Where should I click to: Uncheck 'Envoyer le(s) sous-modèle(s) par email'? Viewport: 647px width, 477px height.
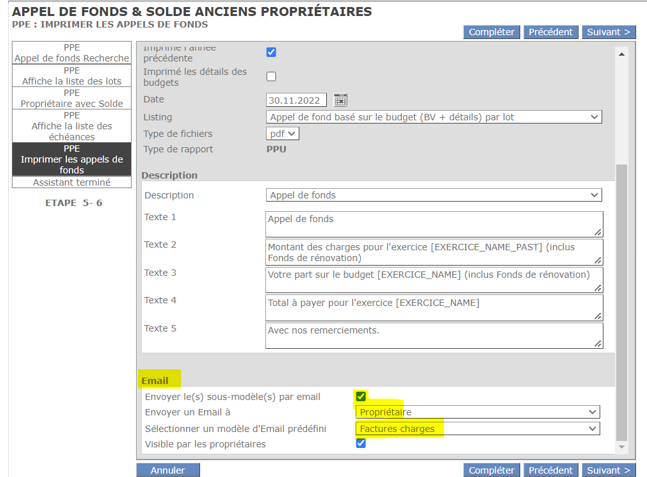(x=361, y=397)
